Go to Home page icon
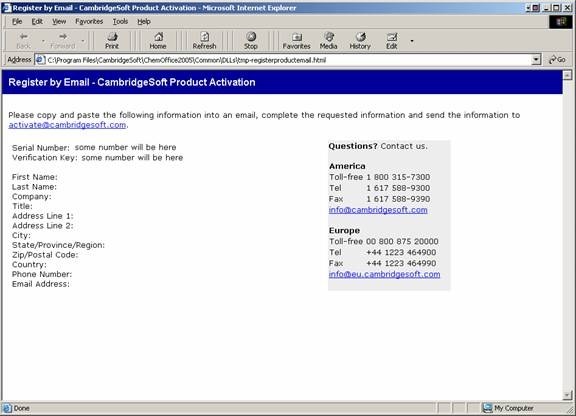The width and height of the screenshot is (576, 416). coord(158,40)
